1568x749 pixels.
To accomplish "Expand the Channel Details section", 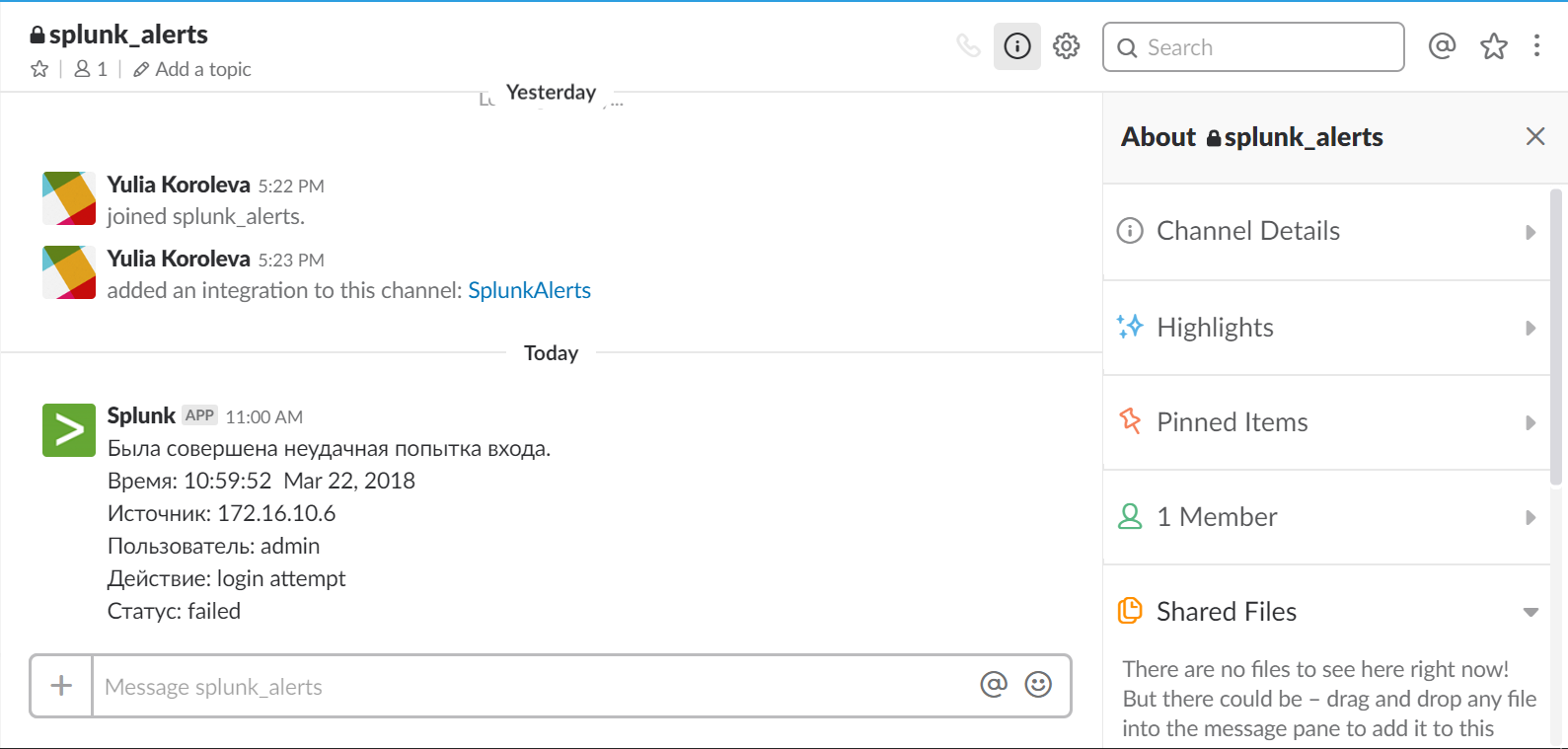I will click(1325, 232).
